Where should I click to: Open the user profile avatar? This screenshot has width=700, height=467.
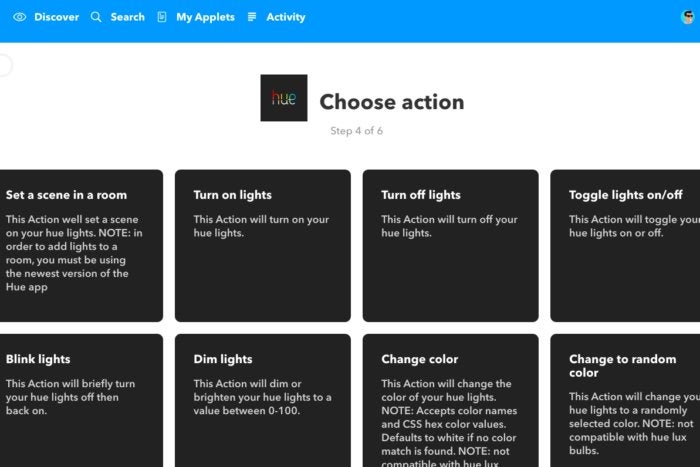click(688, 17)
